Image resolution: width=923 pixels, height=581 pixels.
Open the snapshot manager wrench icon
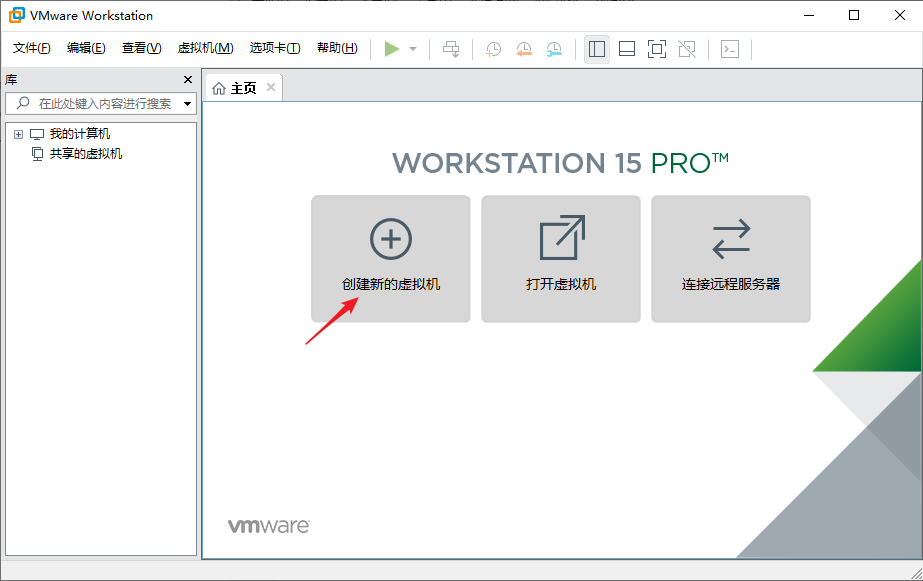[x=554, y=49]
